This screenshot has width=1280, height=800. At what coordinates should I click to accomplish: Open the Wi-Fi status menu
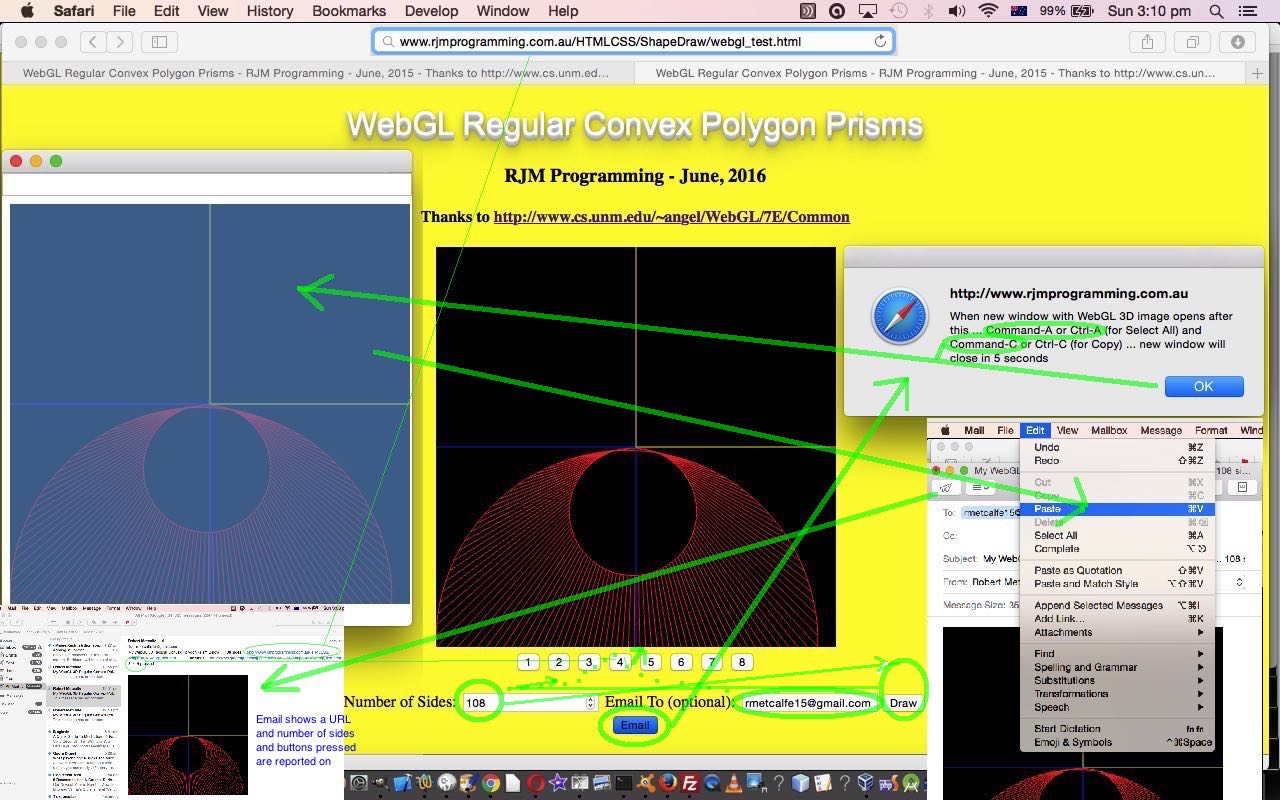pos(988,11)
